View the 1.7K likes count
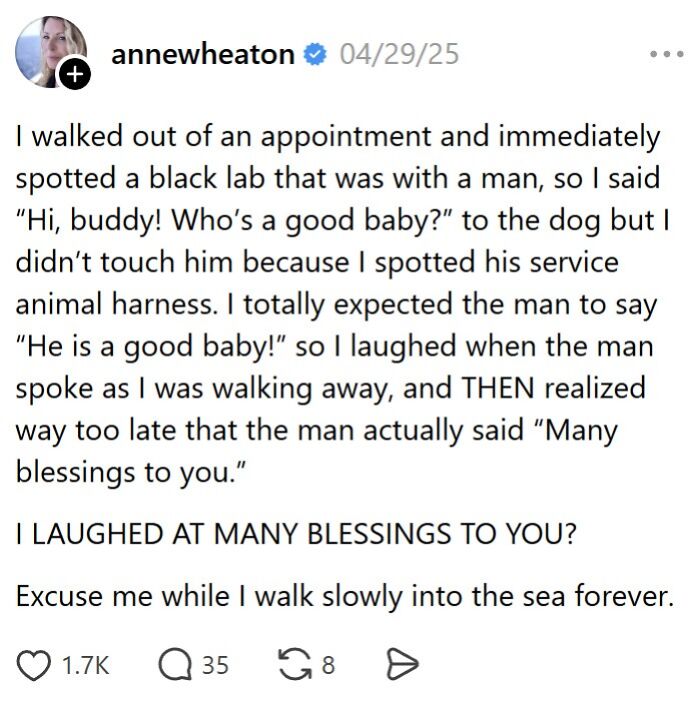The width and height of the screenshot is (700, 701). coord(85,665)
